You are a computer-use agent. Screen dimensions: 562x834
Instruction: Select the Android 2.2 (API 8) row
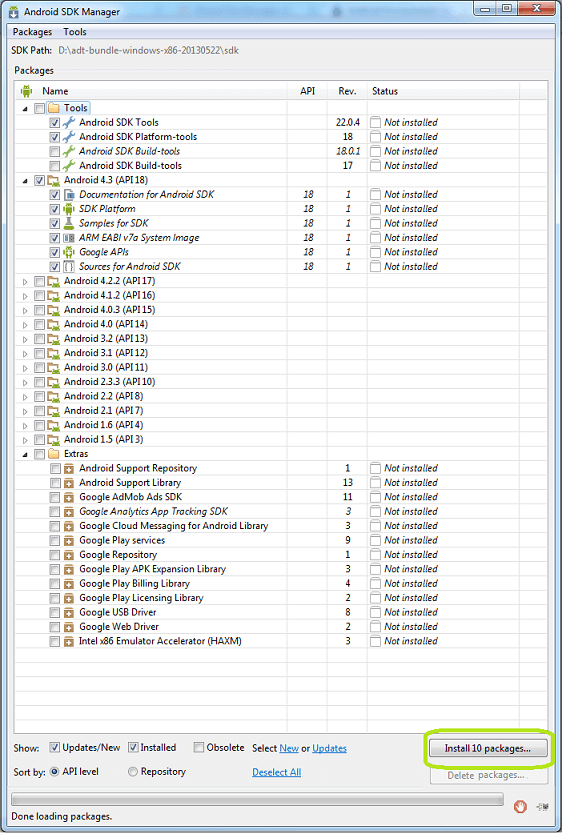pos(281,396)
